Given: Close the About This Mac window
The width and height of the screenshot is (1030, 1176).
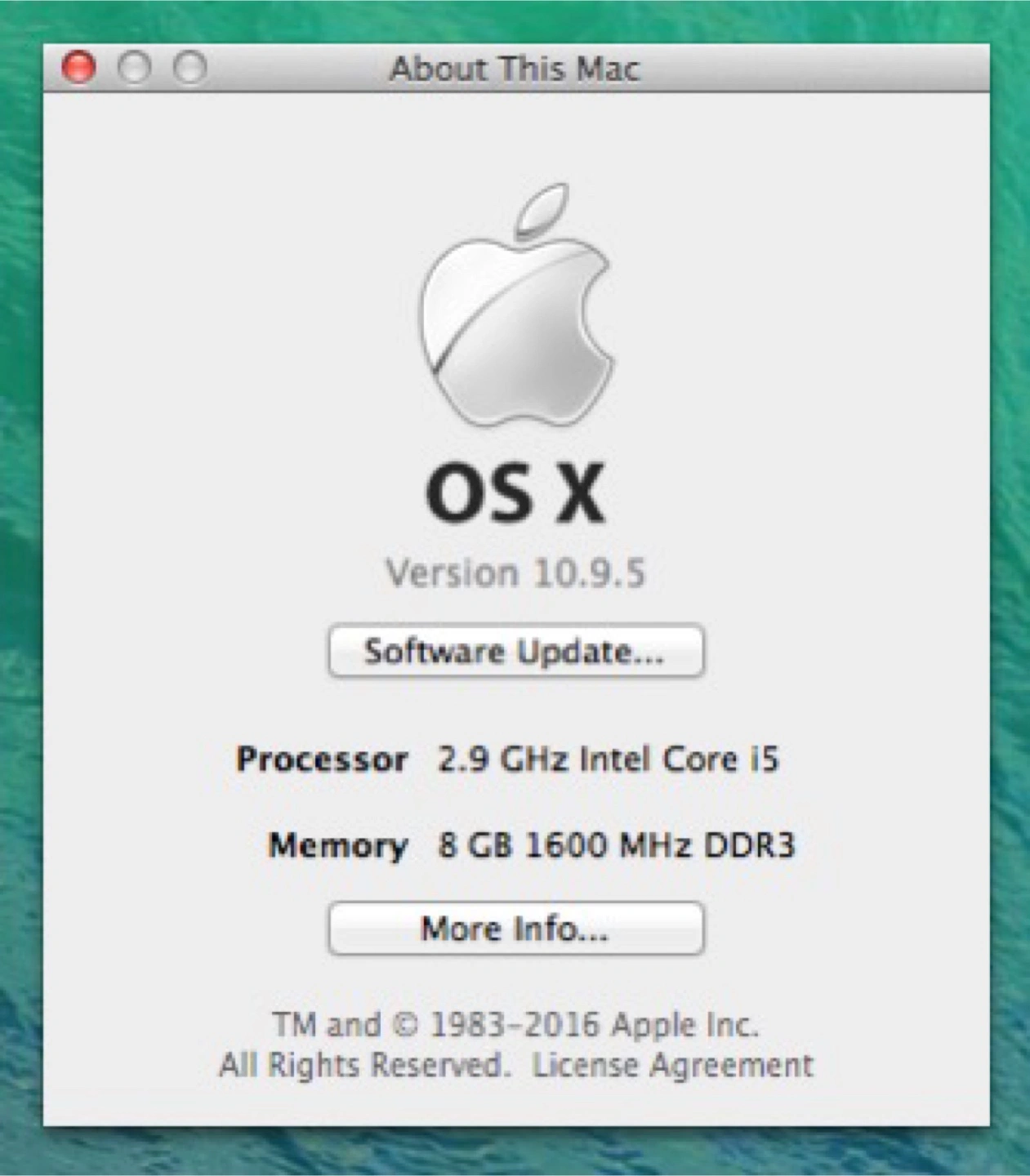Looking at the screenshot, I should (x=79, y=68).
